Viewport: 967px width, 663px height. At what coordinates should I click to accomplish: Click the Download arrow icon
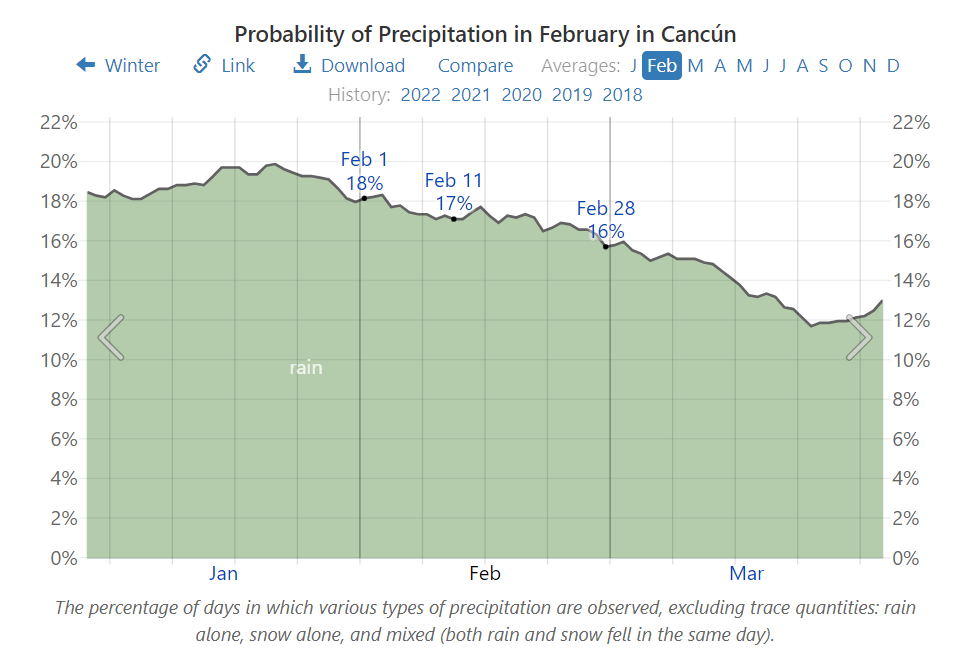301,65
